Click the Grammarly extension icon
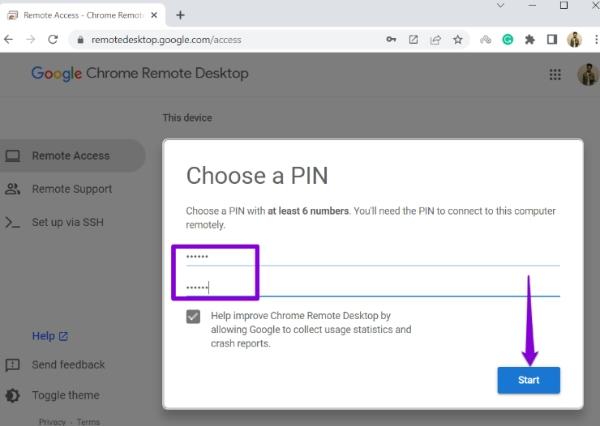This screenshot has width=600, height=426. pos(508,39)
